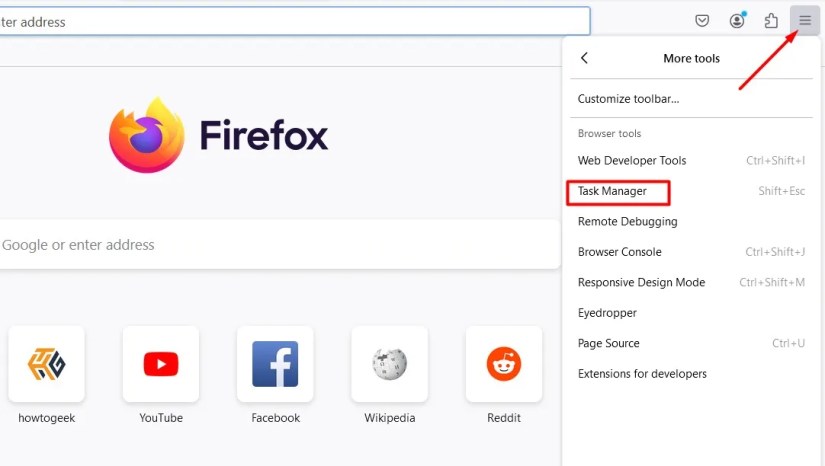
Task: Open the Firefox account icon
Action: pyautogui.click(x=737, y=21)
